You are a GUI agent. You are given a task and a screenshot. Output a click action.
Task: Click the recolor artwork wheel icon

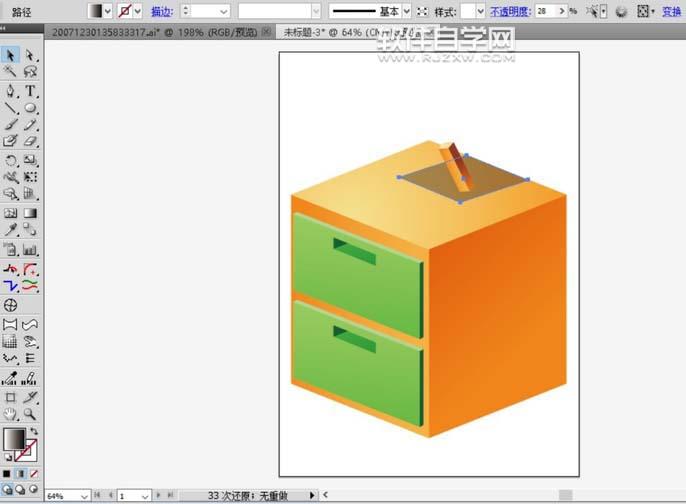click(621, 12)
